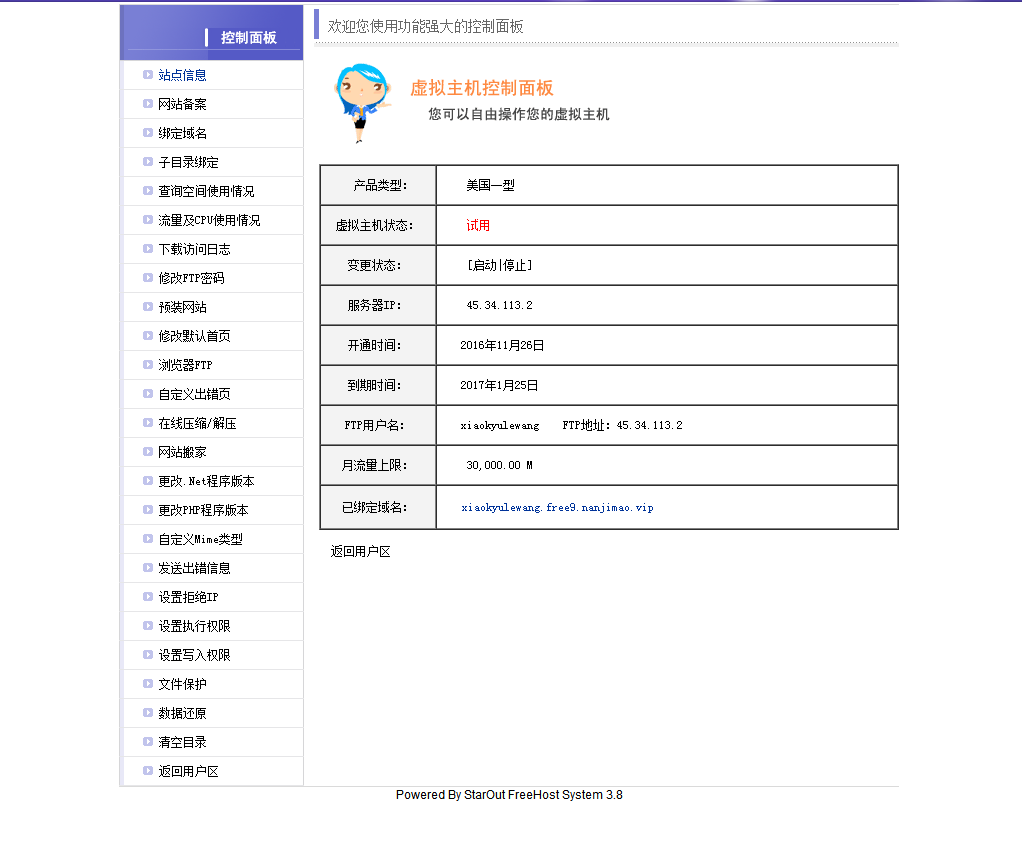The width and height of the screenshot is (1022, 850).
Task: Open 数据还原 menu item
Action: click(x=182, y=713)
